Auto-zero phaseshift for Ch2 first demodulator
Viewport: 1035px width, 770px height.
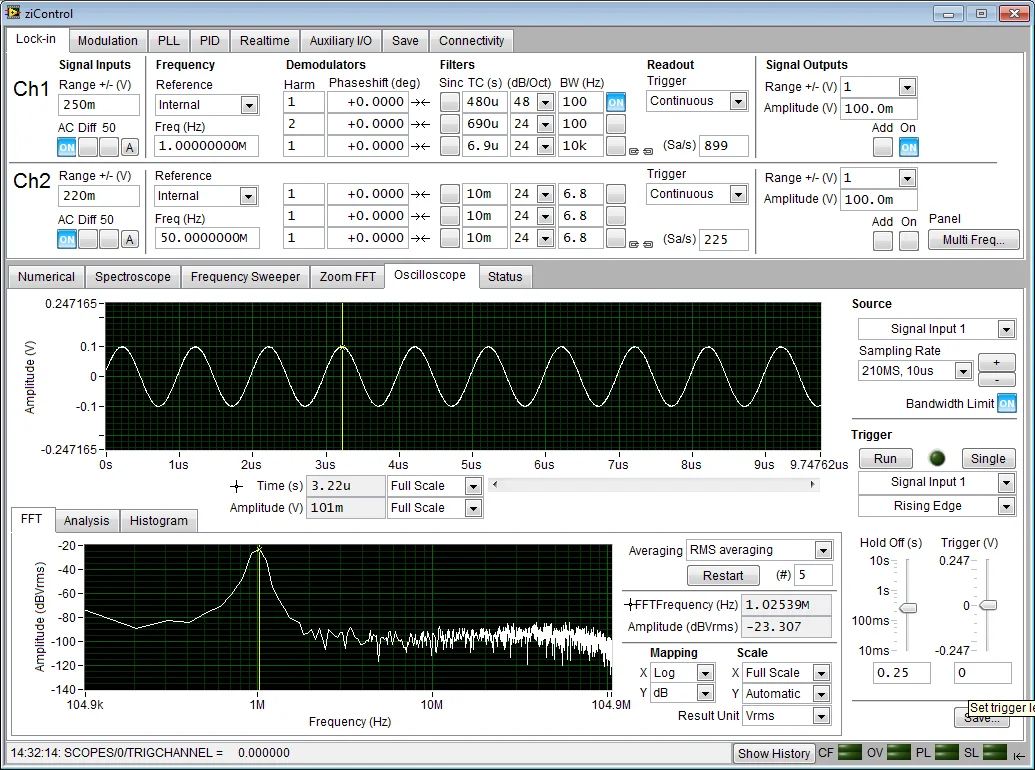[420, 194]
